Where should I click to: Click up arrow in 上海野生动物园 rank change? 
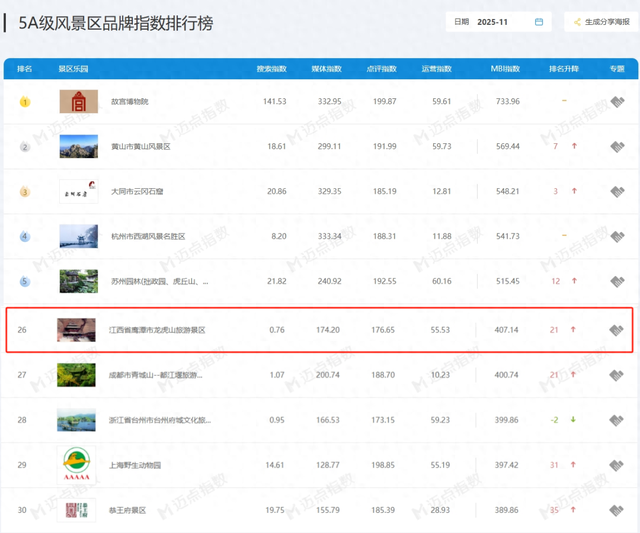coord(573,464)
